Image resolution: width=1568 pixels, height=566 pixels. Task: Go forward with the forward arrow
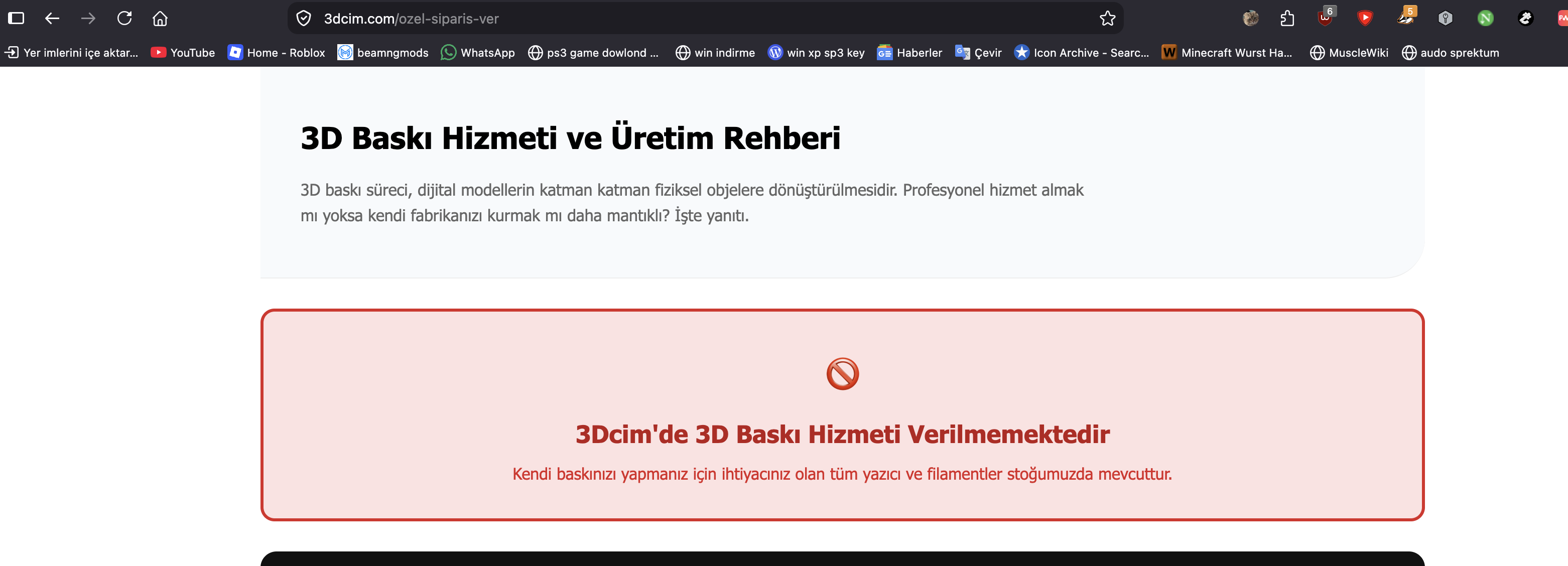coord(88,18)
